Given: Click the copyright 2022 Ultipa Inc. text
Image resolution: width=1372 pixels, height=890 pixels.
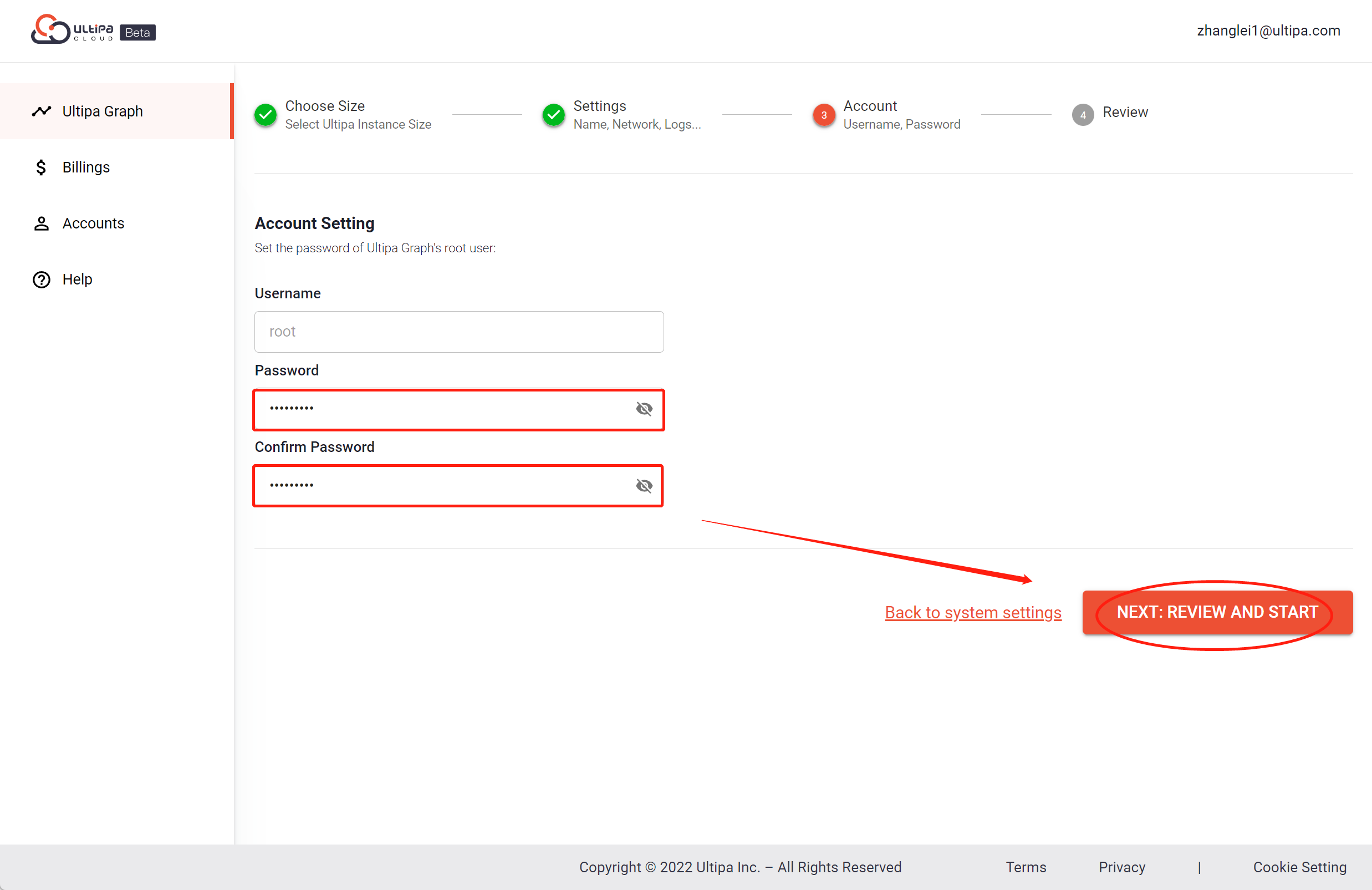Looking at the screenshot, I should [740, 867].
